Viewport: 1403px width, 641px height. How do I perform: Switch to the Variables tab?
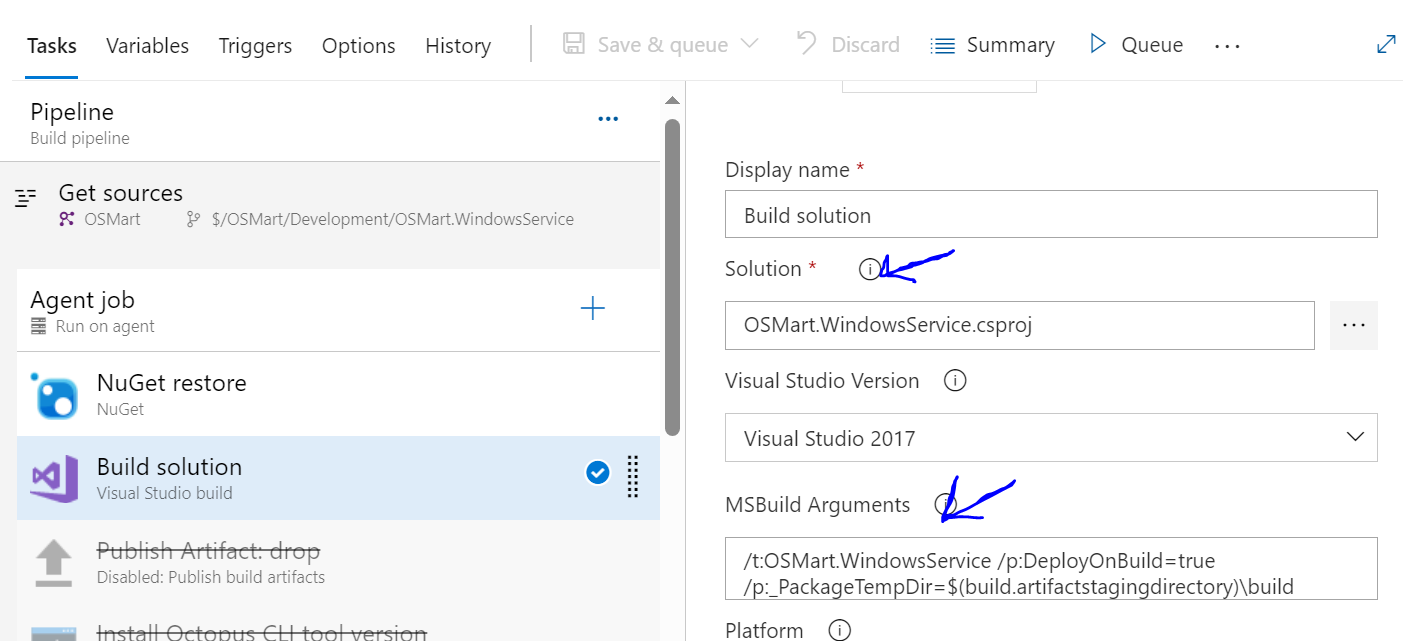coord(147,46)
